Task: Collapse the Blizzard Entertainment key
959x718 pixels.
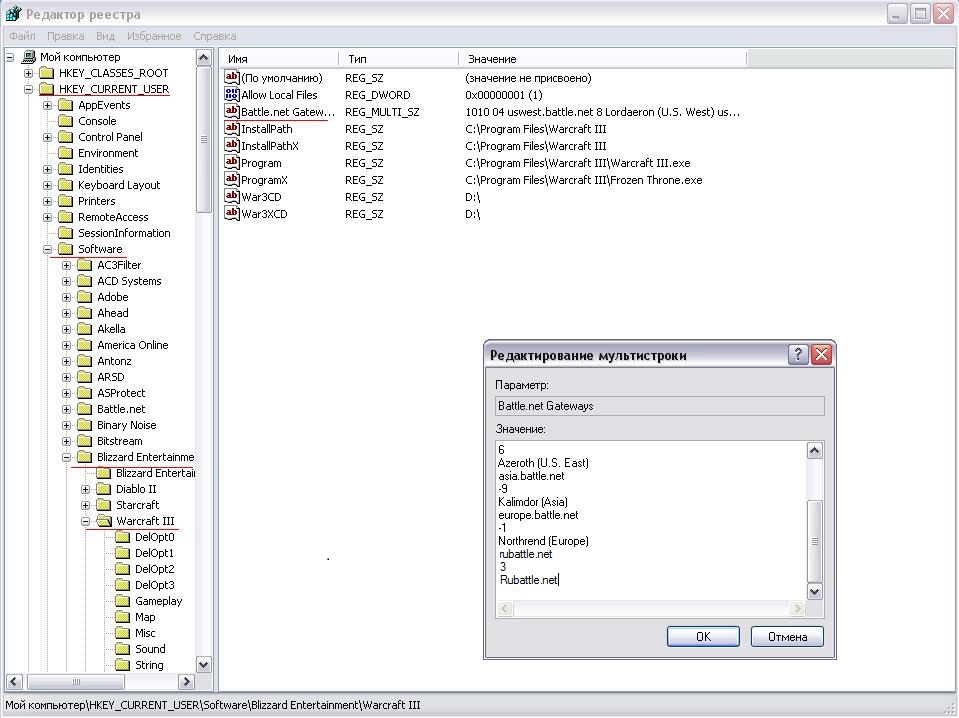Action: (x=66, y=457)
